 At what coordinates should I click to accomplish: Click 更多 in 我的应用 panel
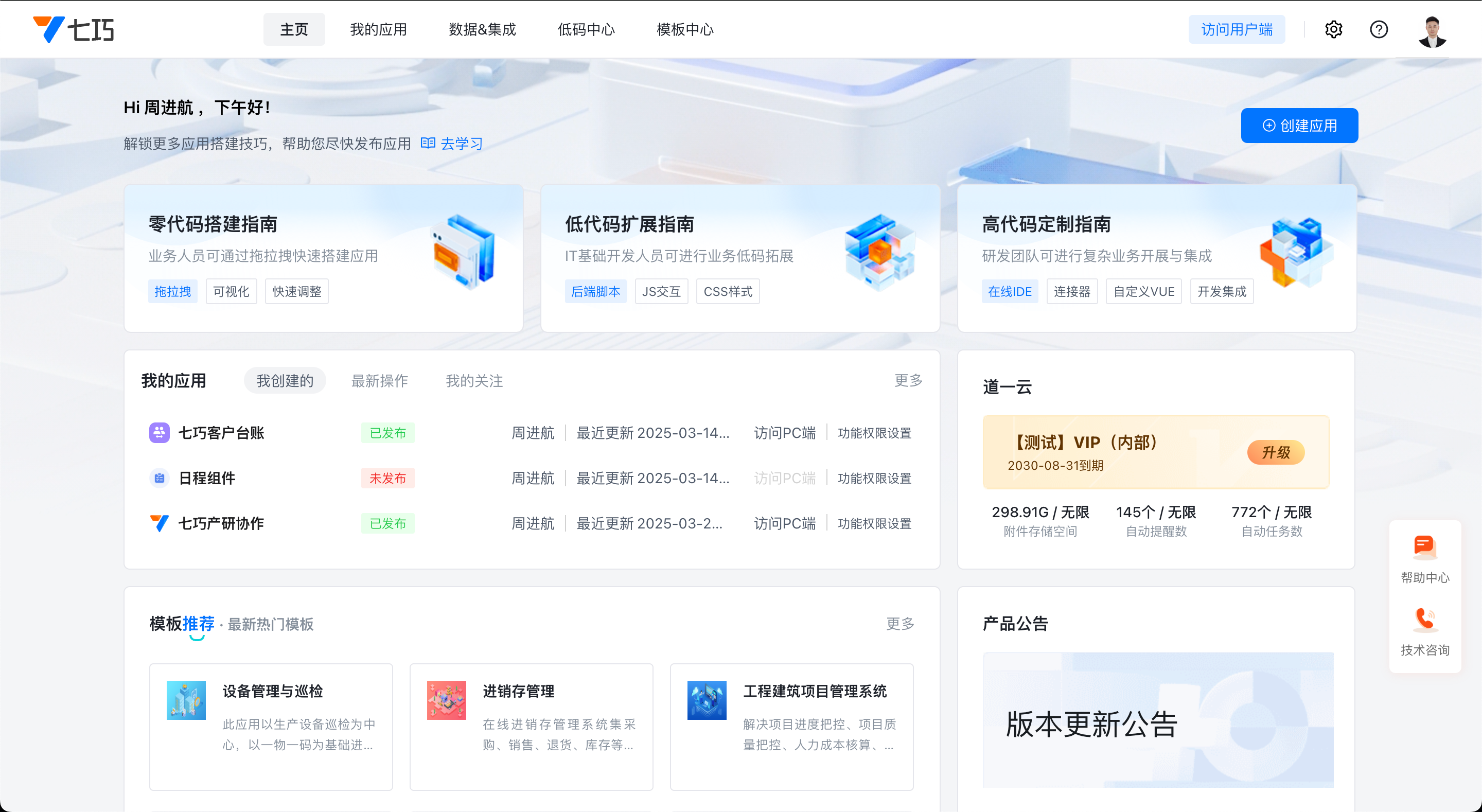908,380
